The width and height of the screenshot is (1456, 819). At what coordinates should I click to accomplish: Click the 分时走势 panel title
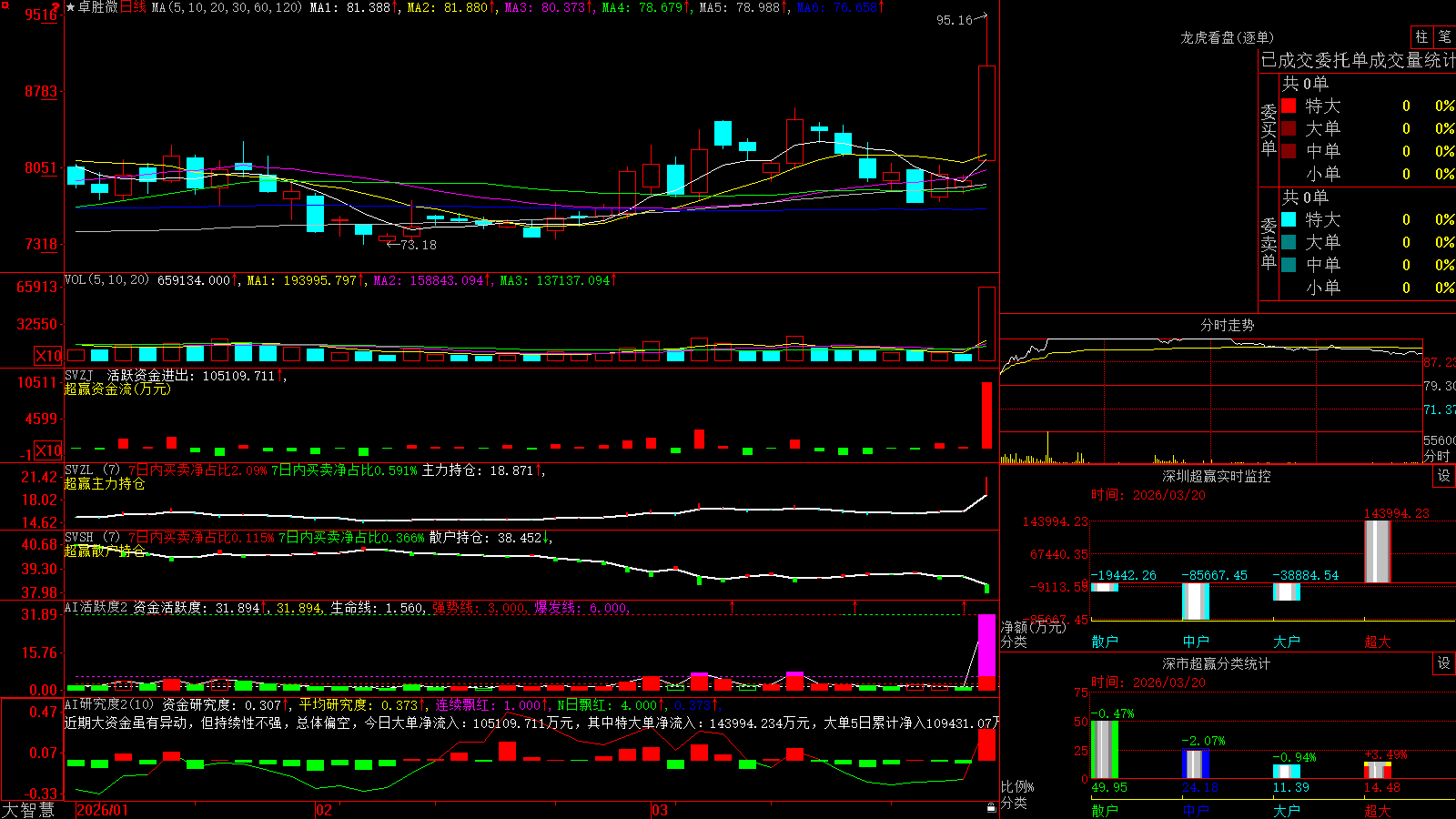coord(1227,325)
